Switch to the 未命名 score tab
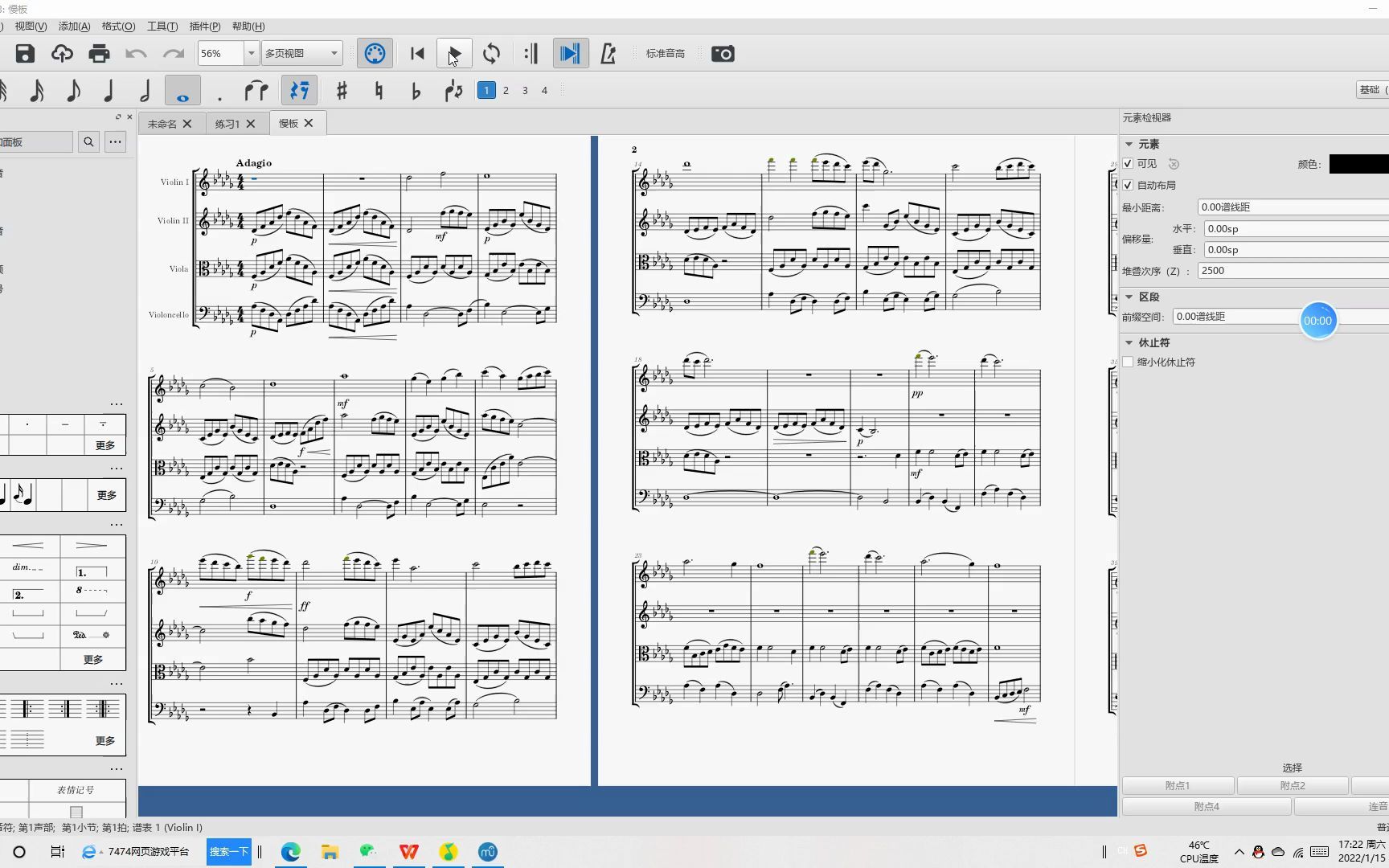This screenshot has height=868, width=1389. pos(162,124)
